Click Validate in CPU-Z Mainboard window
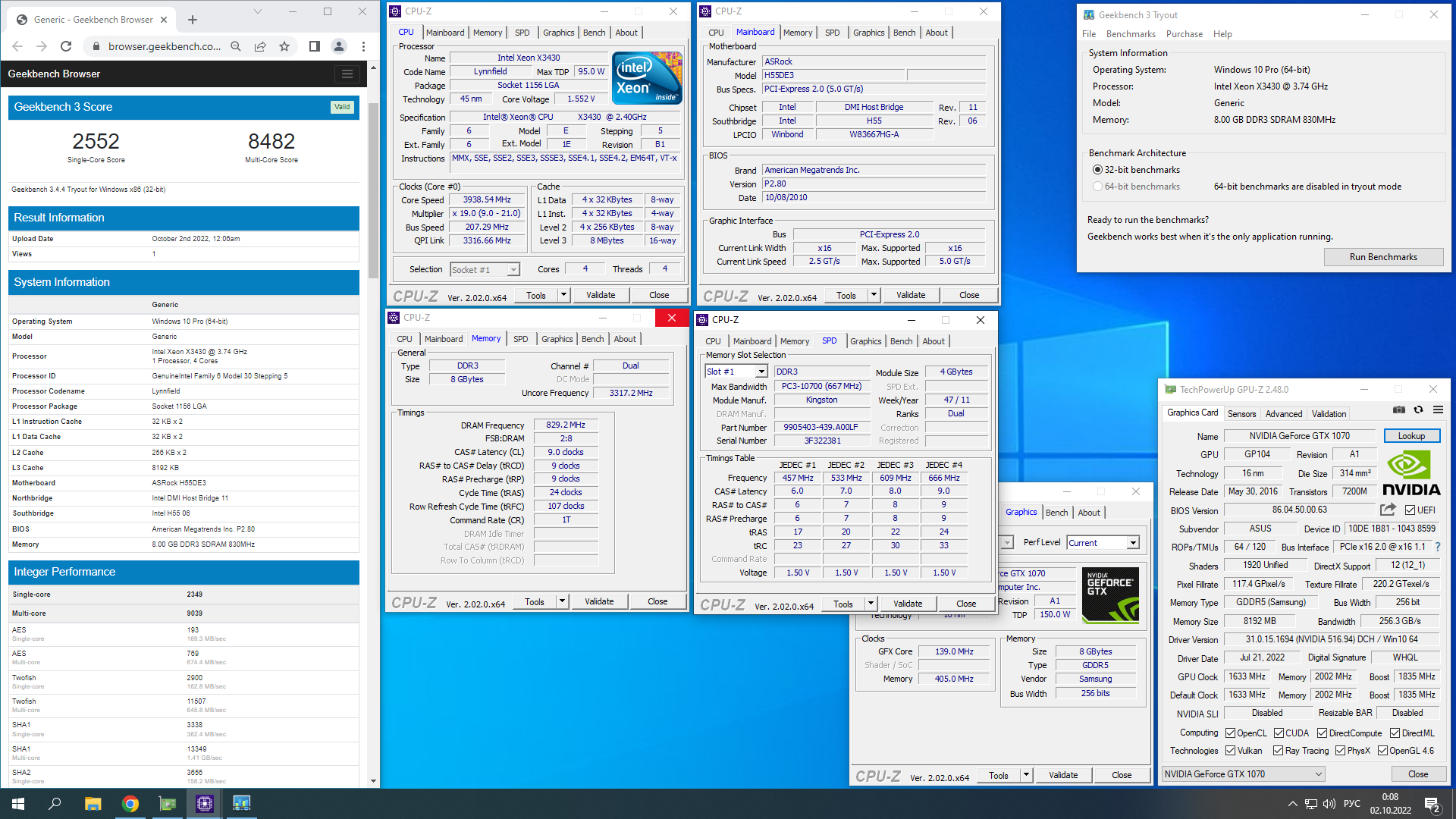 pyautogui.click(x=910, y=295)
